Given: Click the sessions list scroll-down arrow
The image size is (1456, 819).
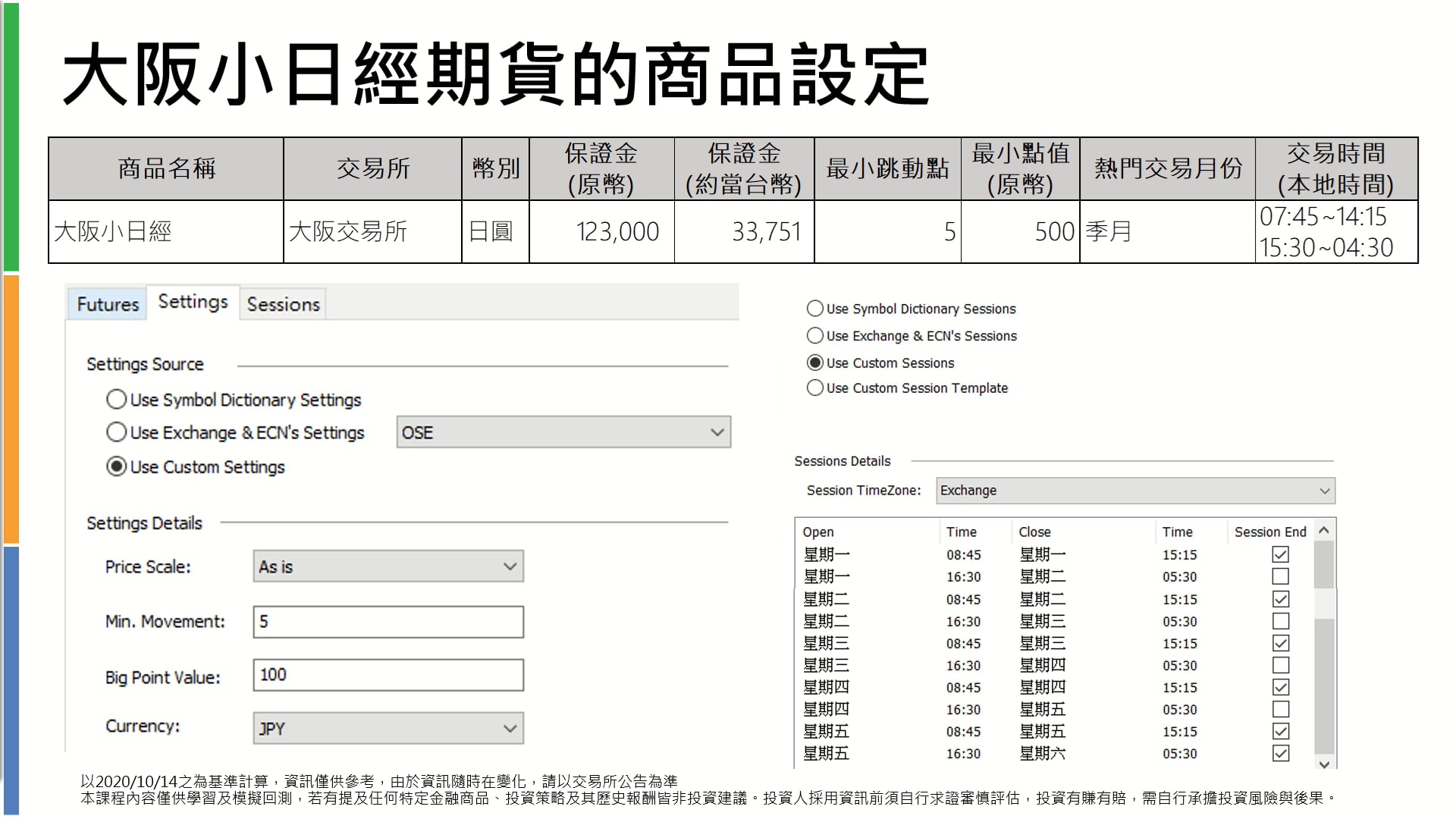Looking at the screenshot, I should [1324, 764].
